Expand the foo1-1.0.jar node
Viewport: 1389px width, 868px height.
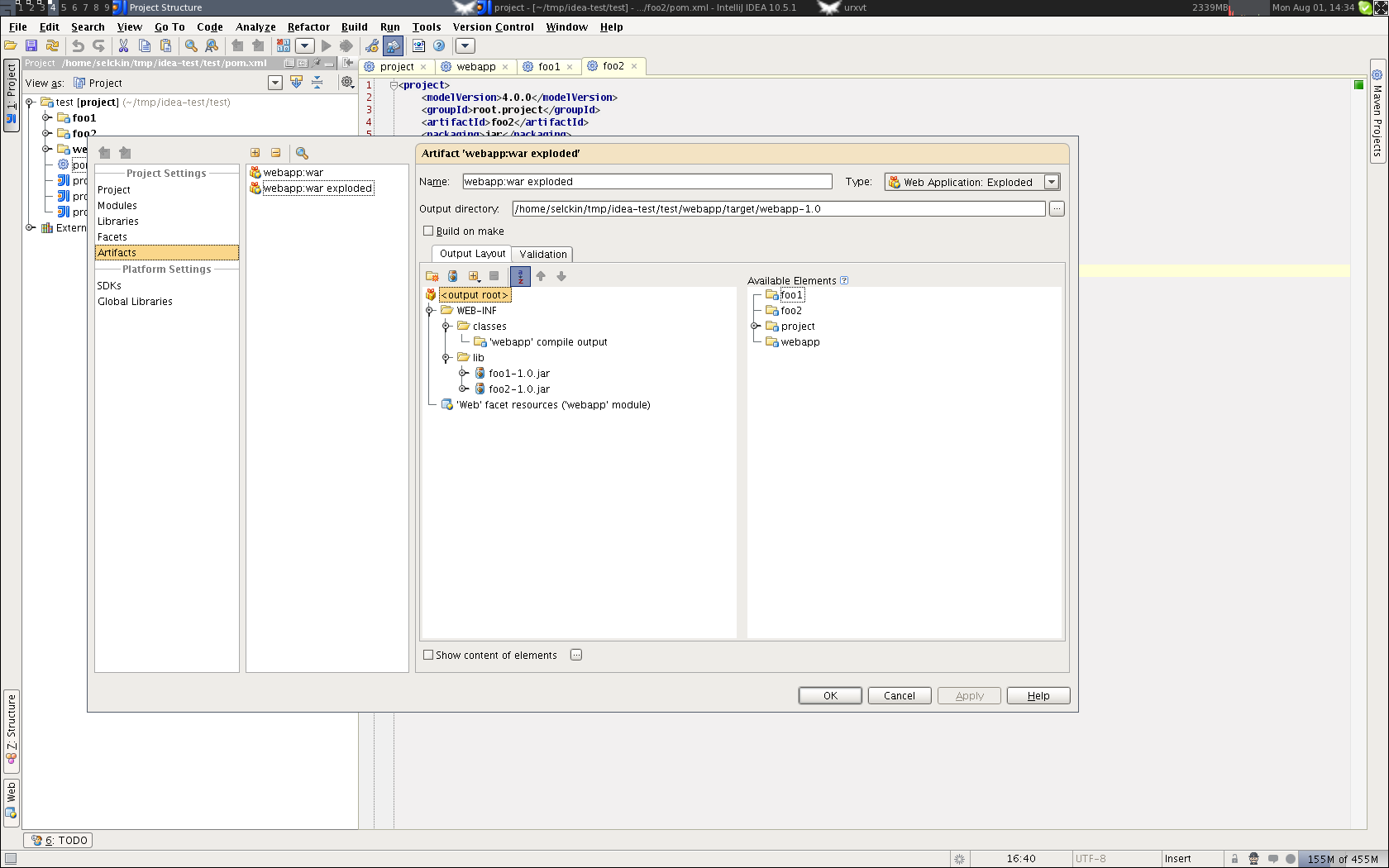click(463, 374)
